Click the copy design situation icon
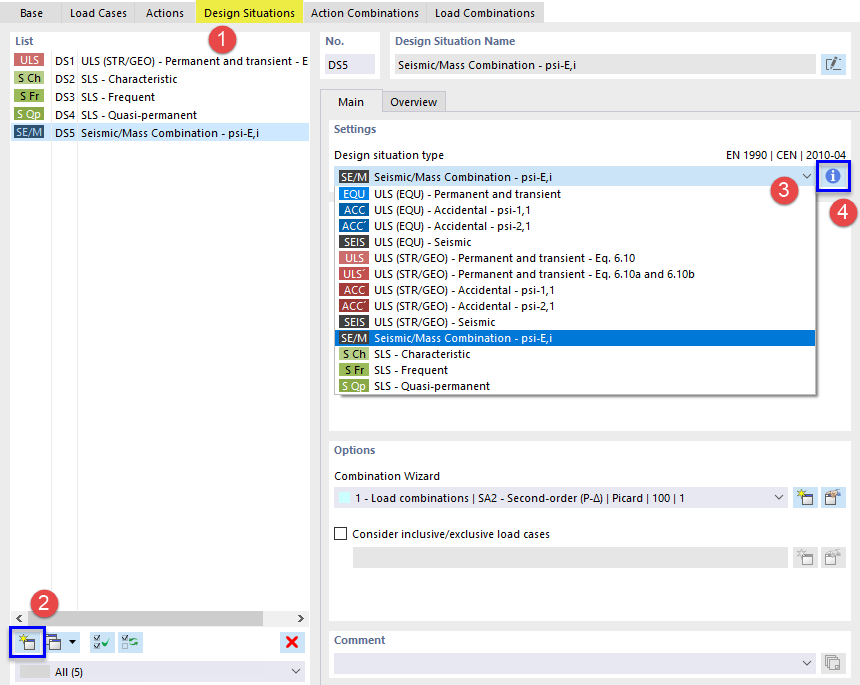Viewport: 860px width, 685px height. [54, 642]
